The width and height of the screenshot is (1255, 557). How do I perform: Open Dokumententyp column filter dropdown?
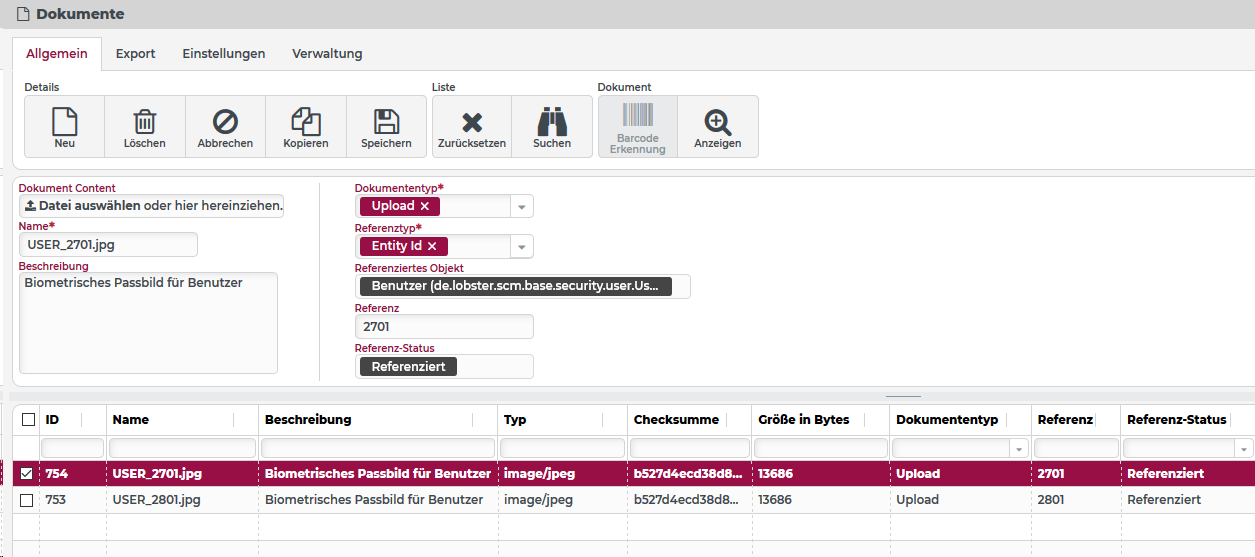pyautogui.click(x=1018, y=448)
